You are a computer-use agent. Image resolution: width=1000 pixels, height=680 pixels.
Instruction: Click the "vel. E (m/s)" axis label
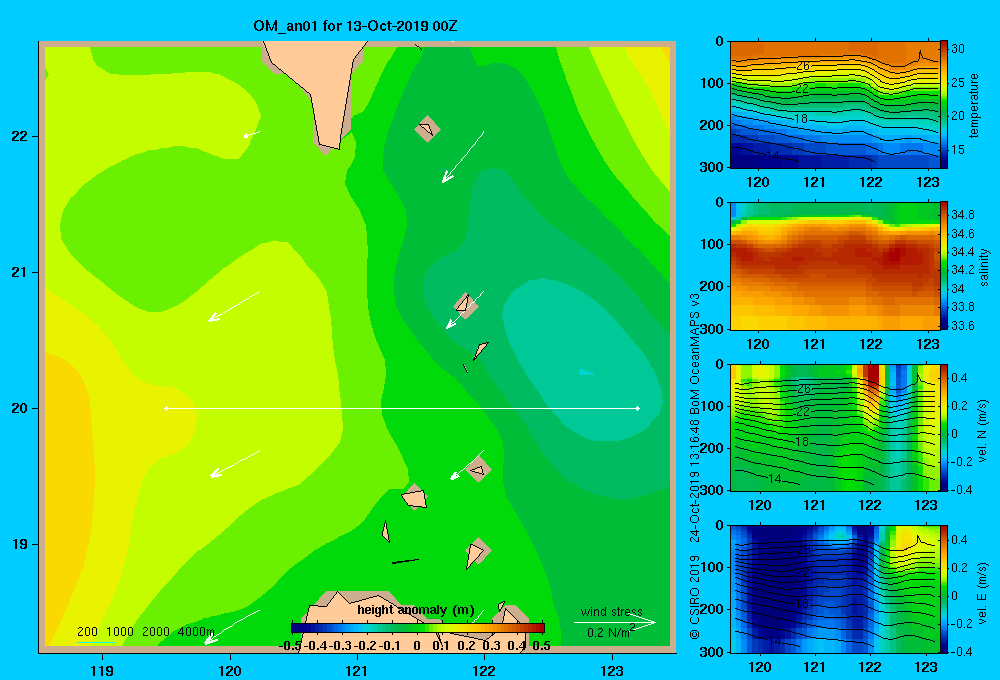[982, 592]
